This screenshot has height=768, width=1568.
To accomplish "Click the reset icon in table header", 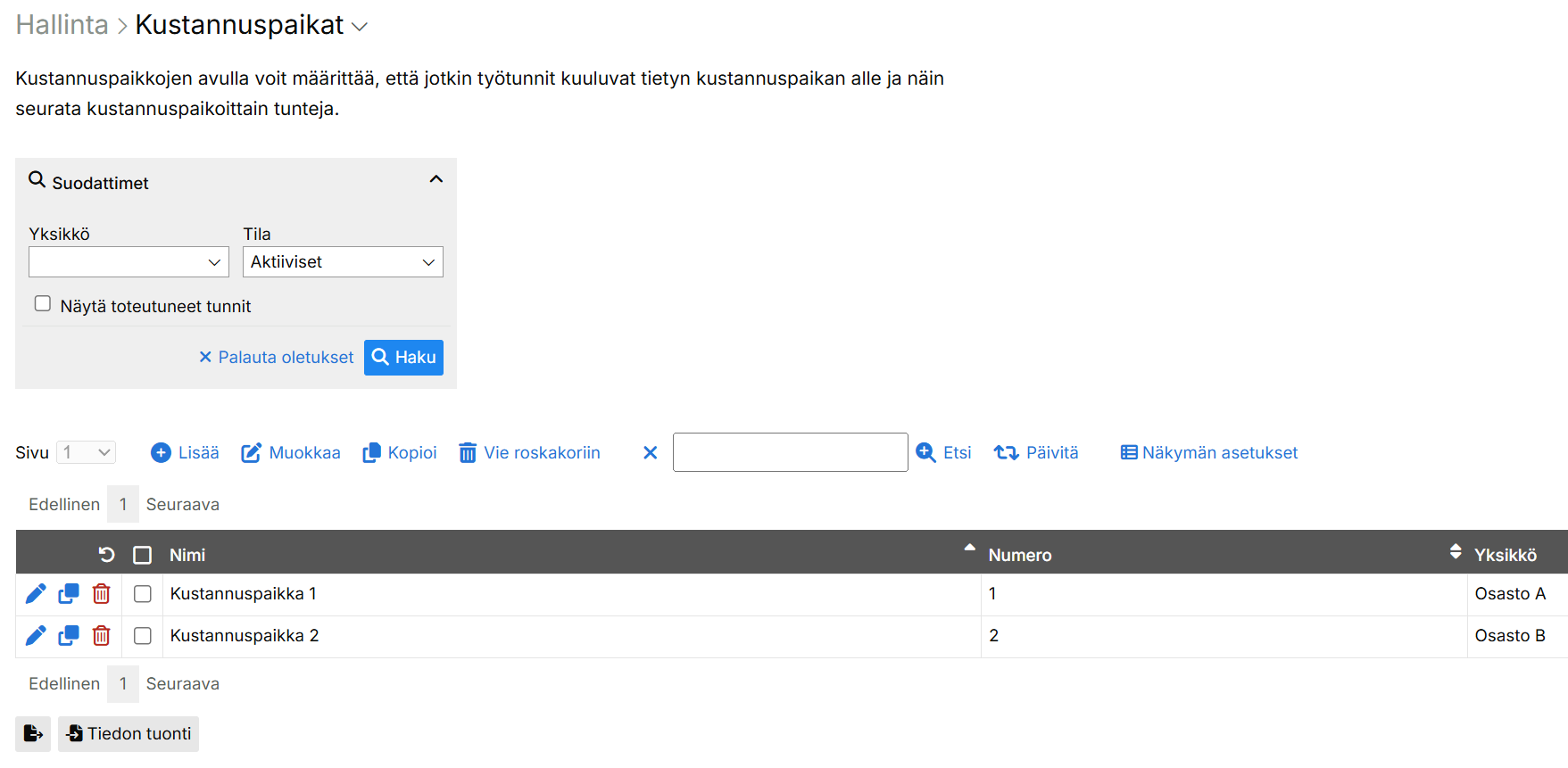I will click(106, 555).
